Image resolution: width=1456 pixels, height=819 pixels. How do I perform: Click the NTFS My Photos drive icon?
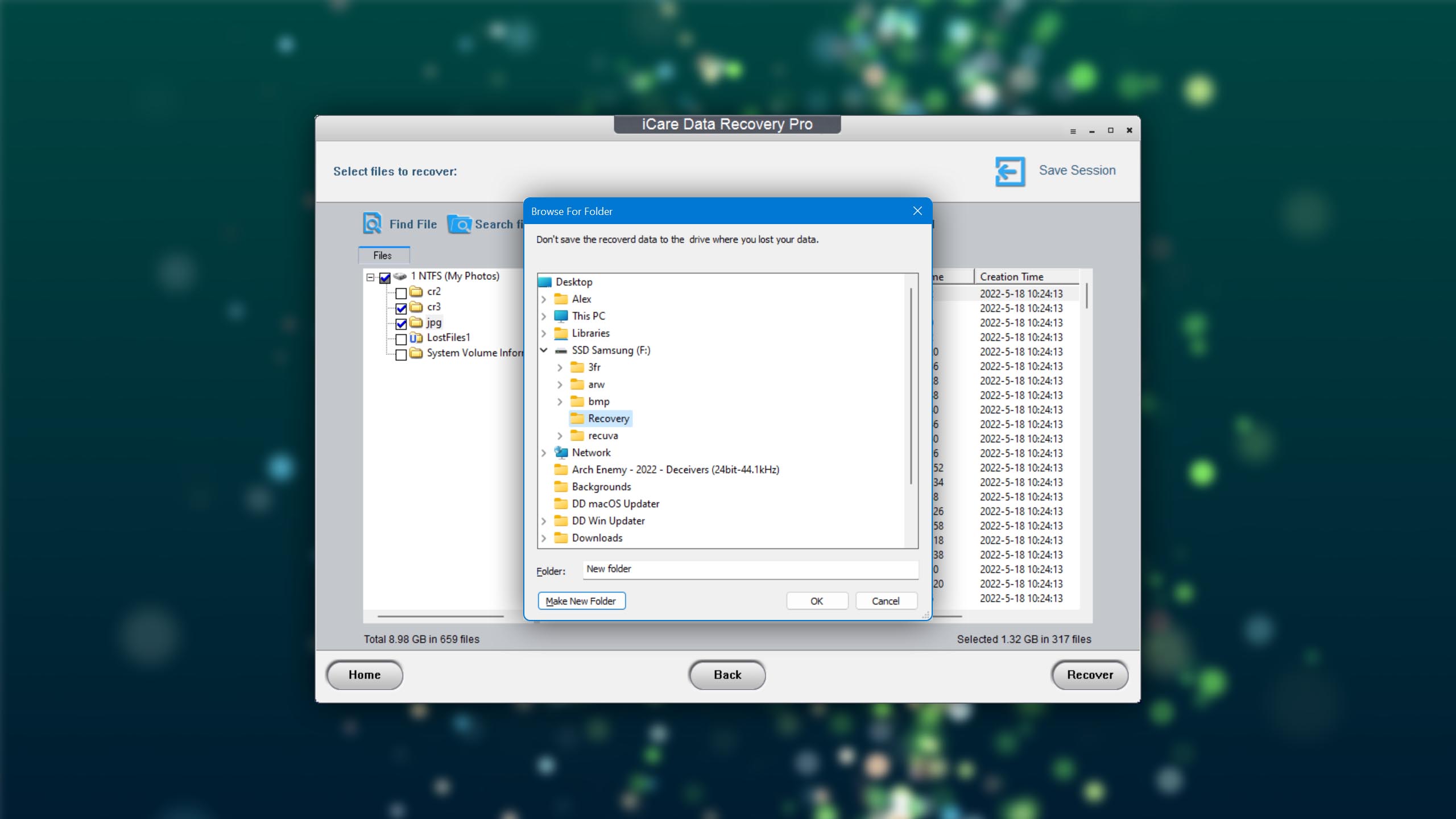(400, 276)
